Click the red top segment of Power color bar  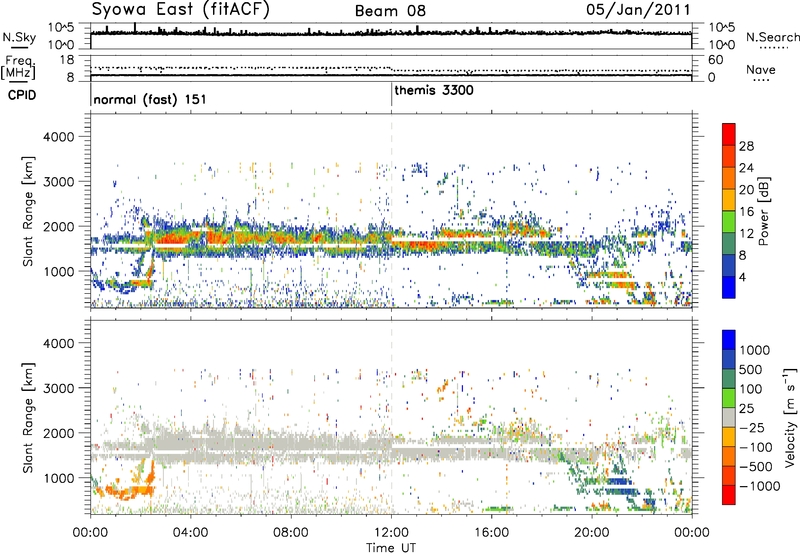click(x=729, y=134)
